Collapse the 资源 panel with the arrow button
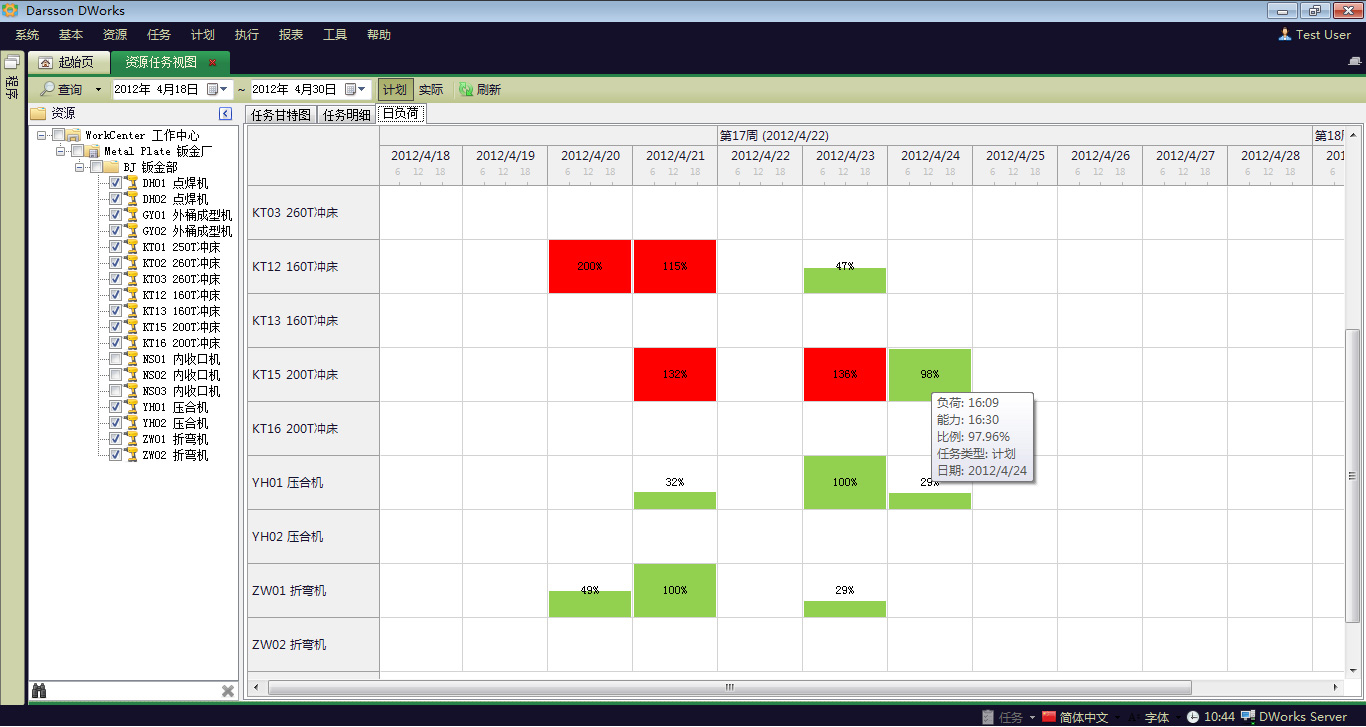The height and width of the screenshot is (727, 1366). pos(225,112)
